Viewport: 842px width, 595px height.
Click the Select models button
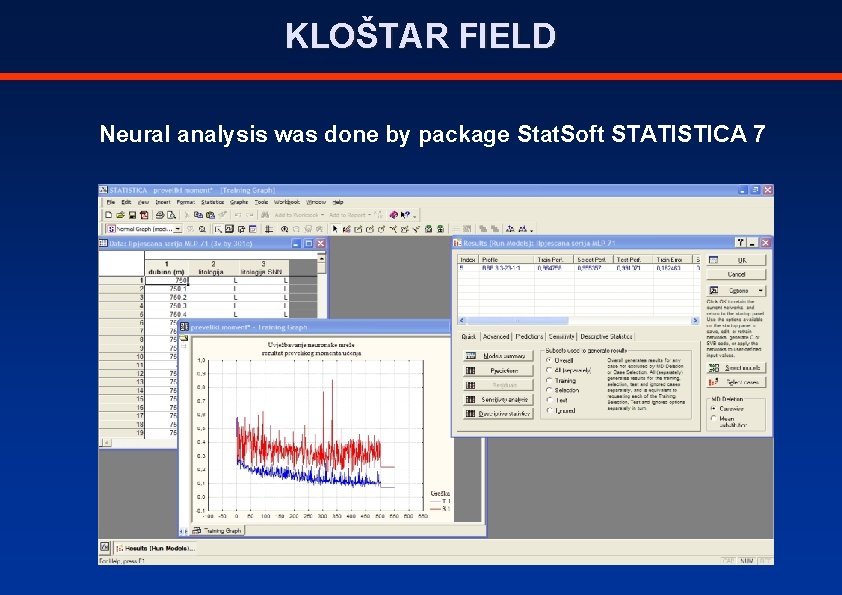click(736, 368)
